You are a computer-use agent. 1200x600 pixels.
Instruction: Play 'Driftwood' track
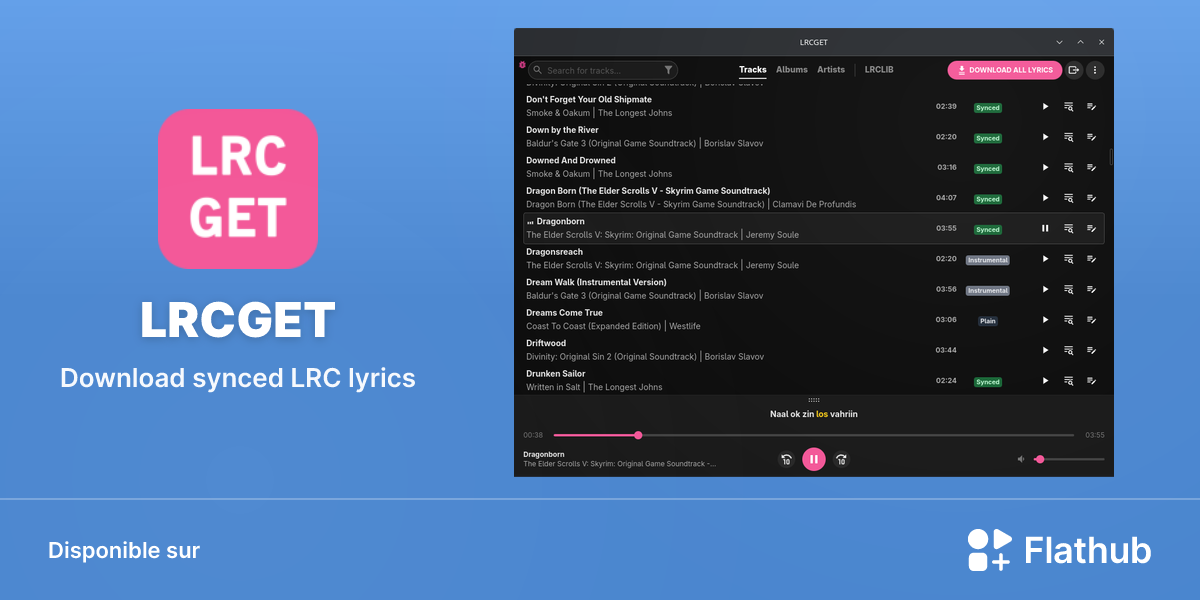1045,350
